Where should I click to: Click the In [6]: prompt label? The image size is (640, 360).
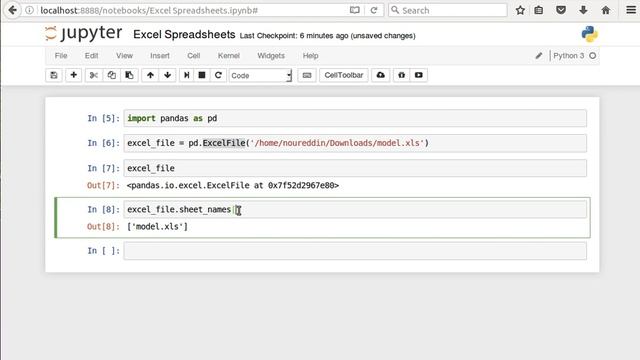pos(104,143)
